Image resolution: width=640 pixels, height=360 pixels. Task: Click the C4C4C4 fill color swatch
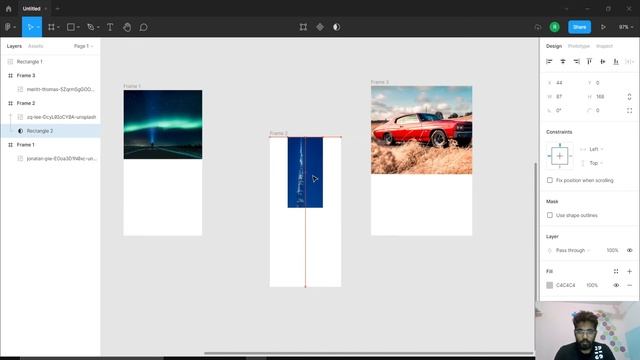pos(550,285)
